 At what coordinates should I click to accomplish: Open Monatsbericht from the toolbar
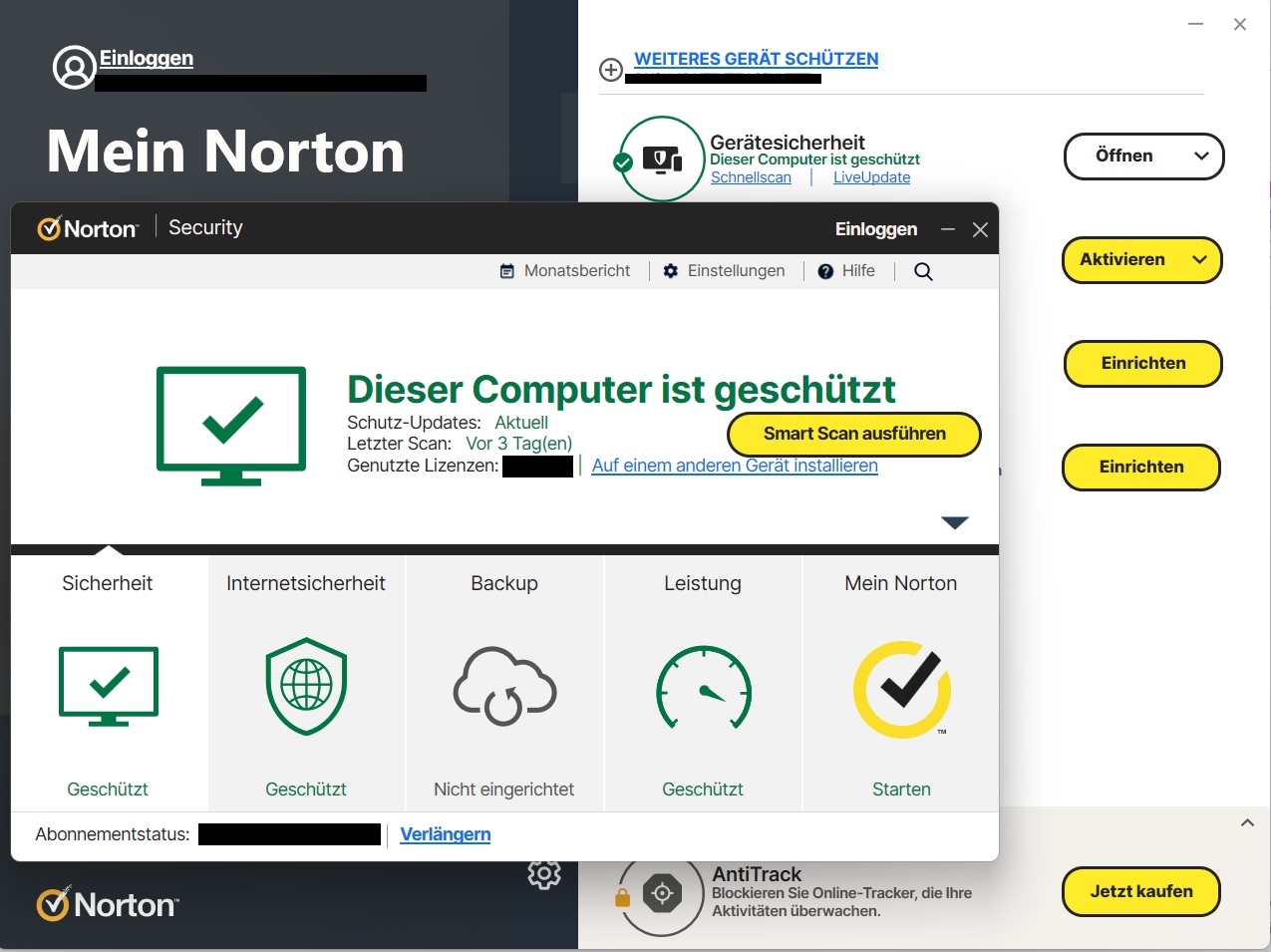click(565, 271)
